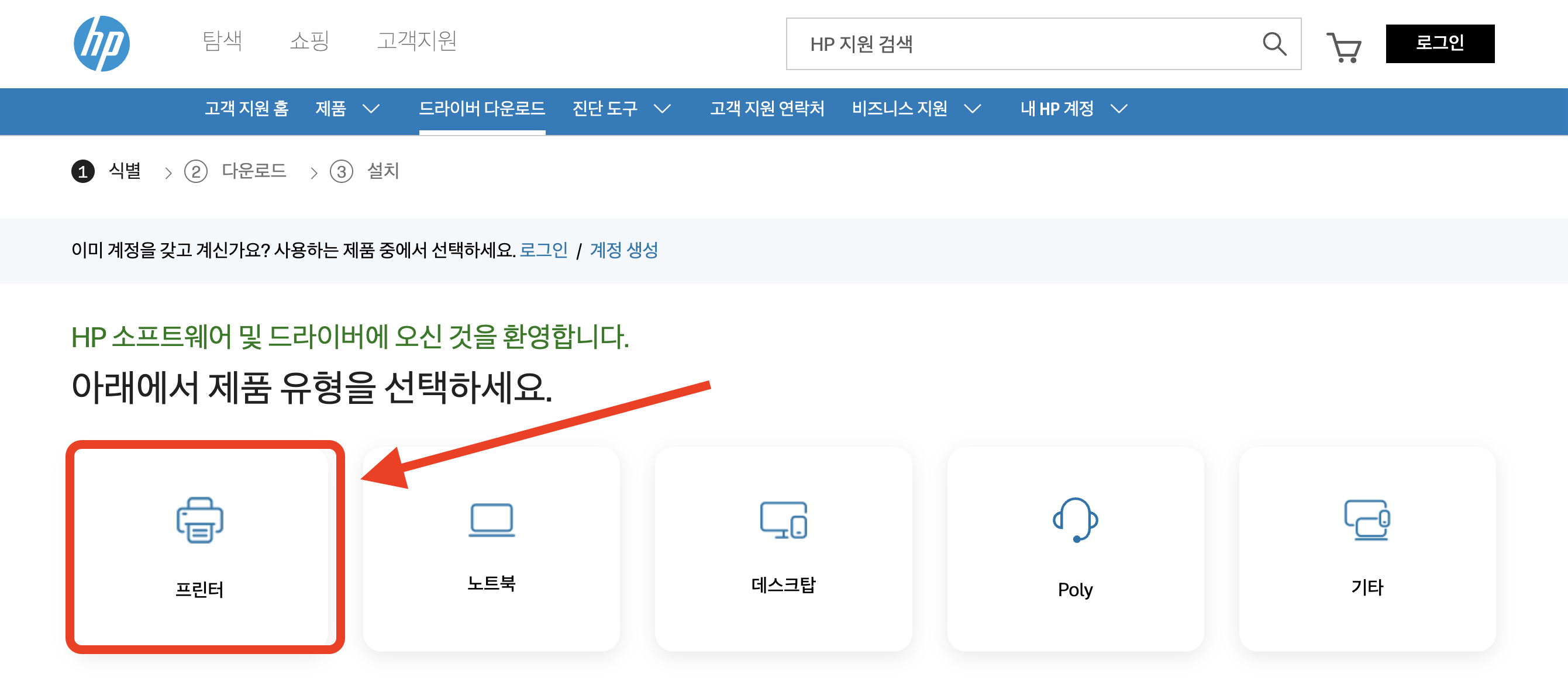This screenshot has width=1568, height=678.
Task: Select the 고객 지원 연락처 menu item
Action: [767, 109]
